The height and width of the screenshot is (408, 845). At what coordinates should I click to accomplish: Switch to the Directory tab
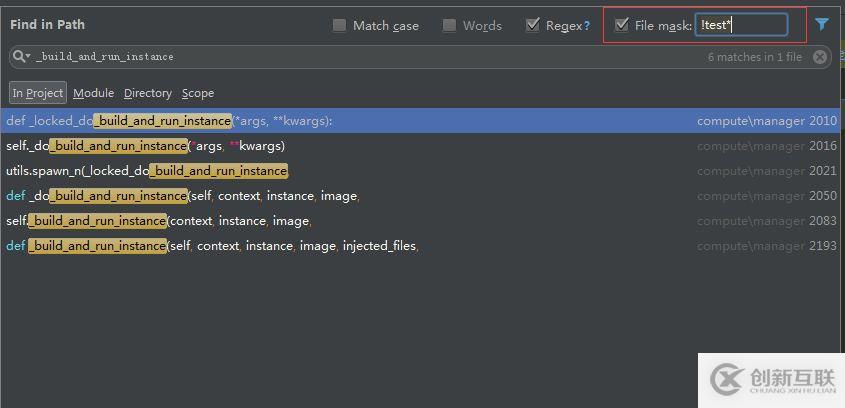coord(148,93)
